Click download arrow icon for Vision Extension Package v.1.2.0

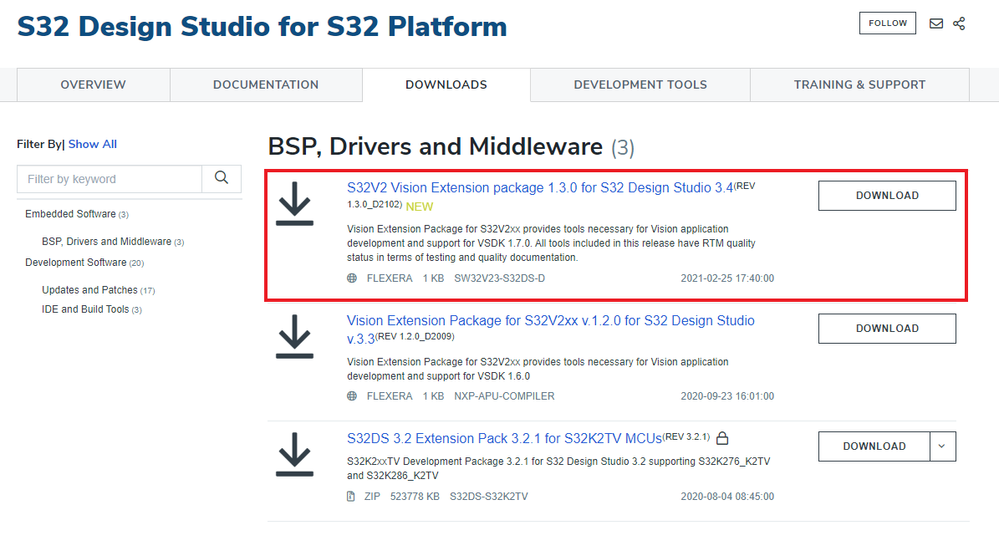click(x=294, y=336)
